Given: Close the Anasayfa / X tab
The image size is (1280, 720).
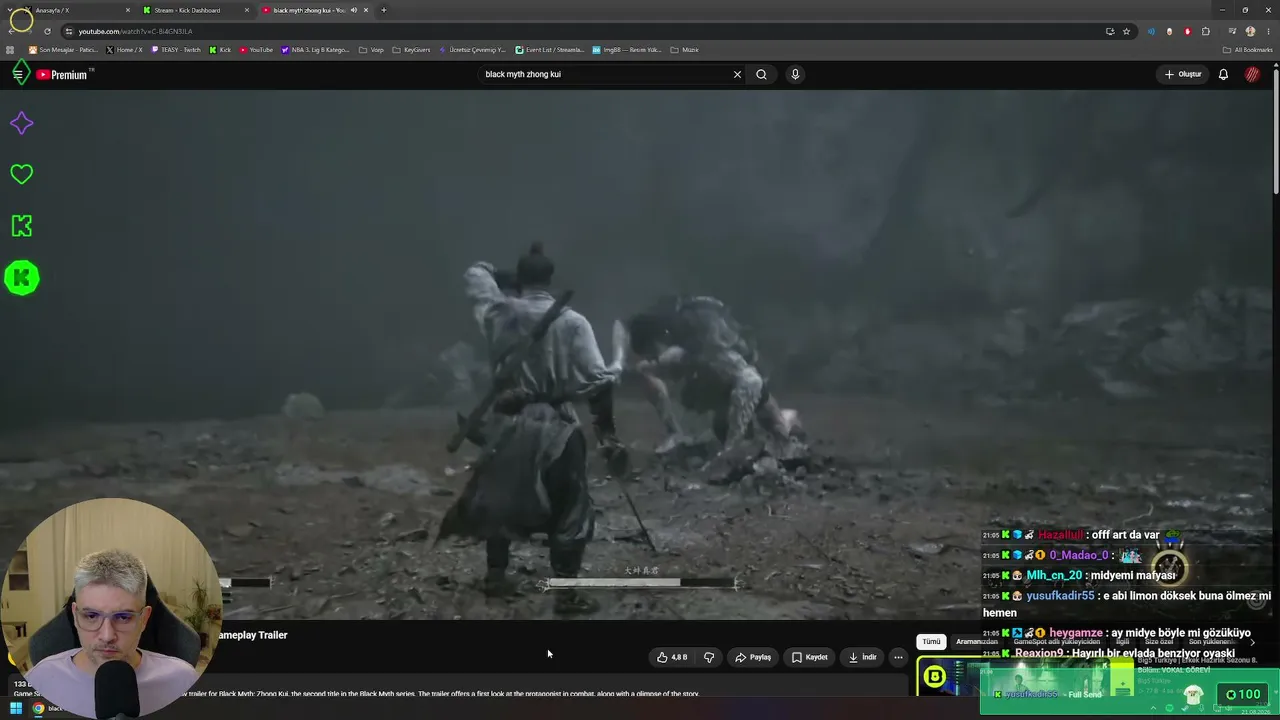Looking at the screenshot, I should 128,10.
